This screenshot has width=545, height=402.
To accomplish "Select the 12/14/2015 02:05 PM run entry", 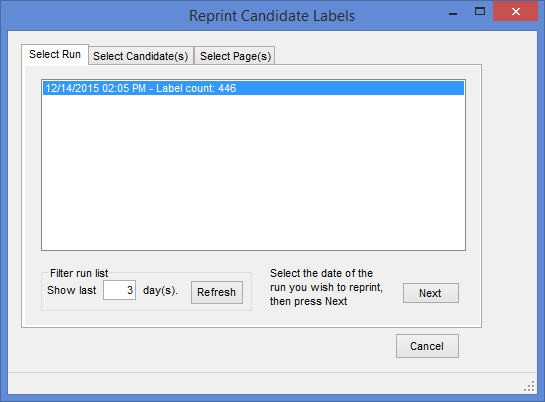I will [253, 88].
